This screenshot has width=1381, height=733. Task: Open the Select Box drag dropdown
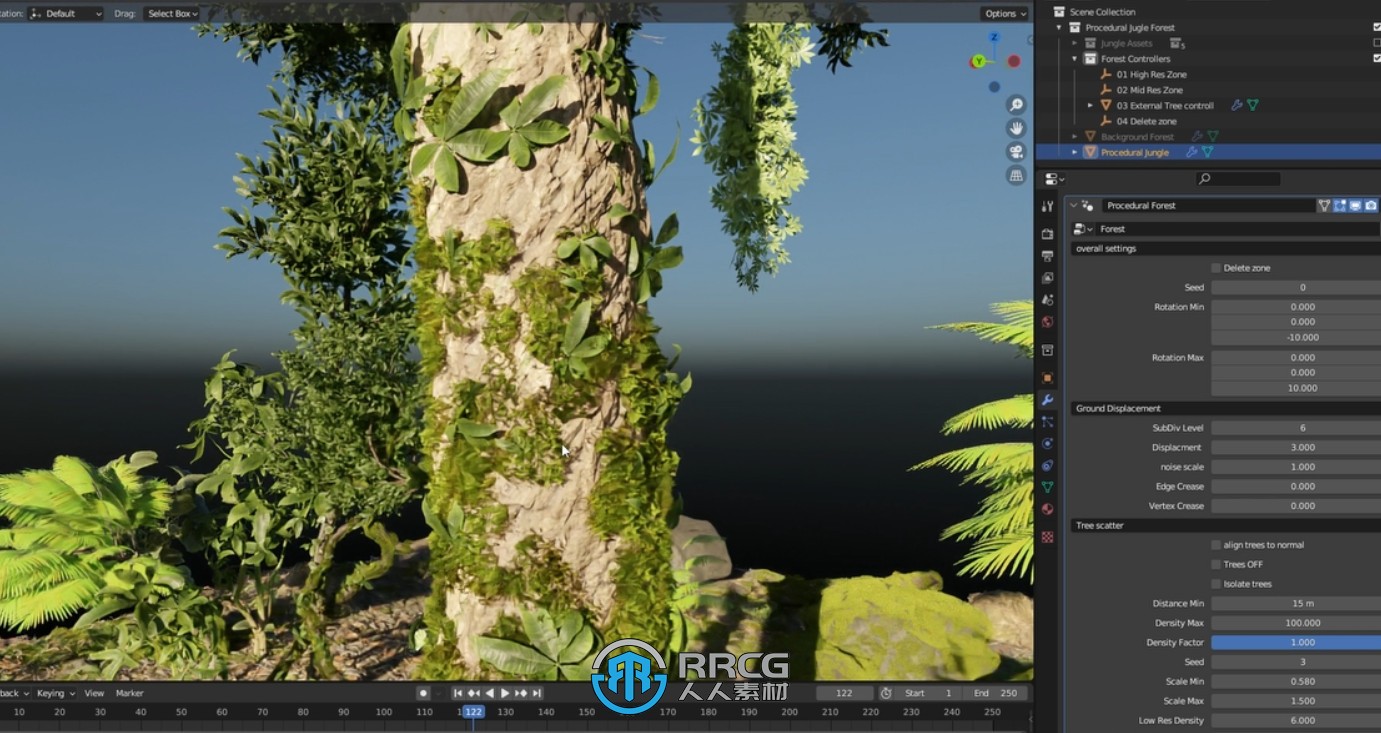[x=172, y=14]
